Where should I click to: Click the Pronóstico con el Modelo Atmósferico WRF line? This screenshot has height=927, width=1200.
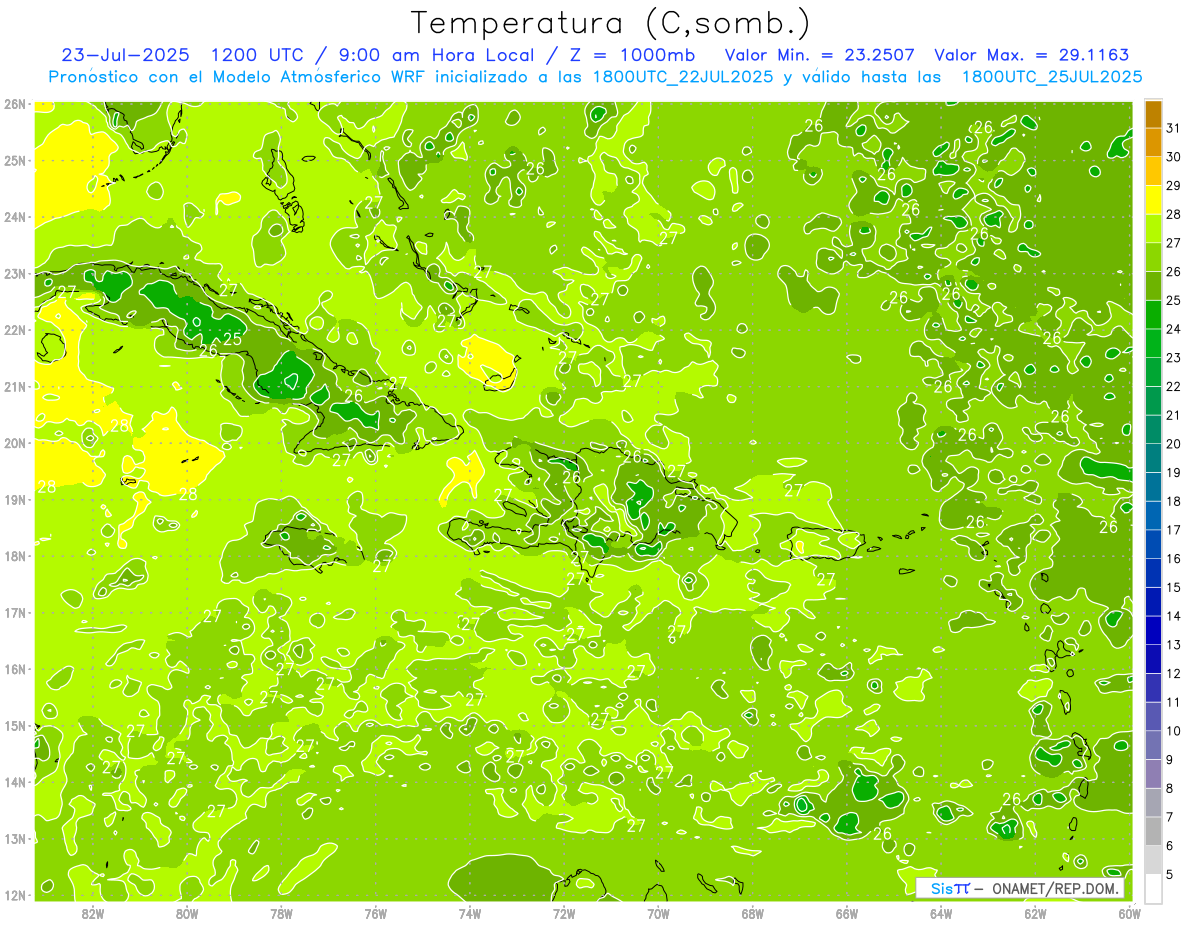[x=595, y=77]
